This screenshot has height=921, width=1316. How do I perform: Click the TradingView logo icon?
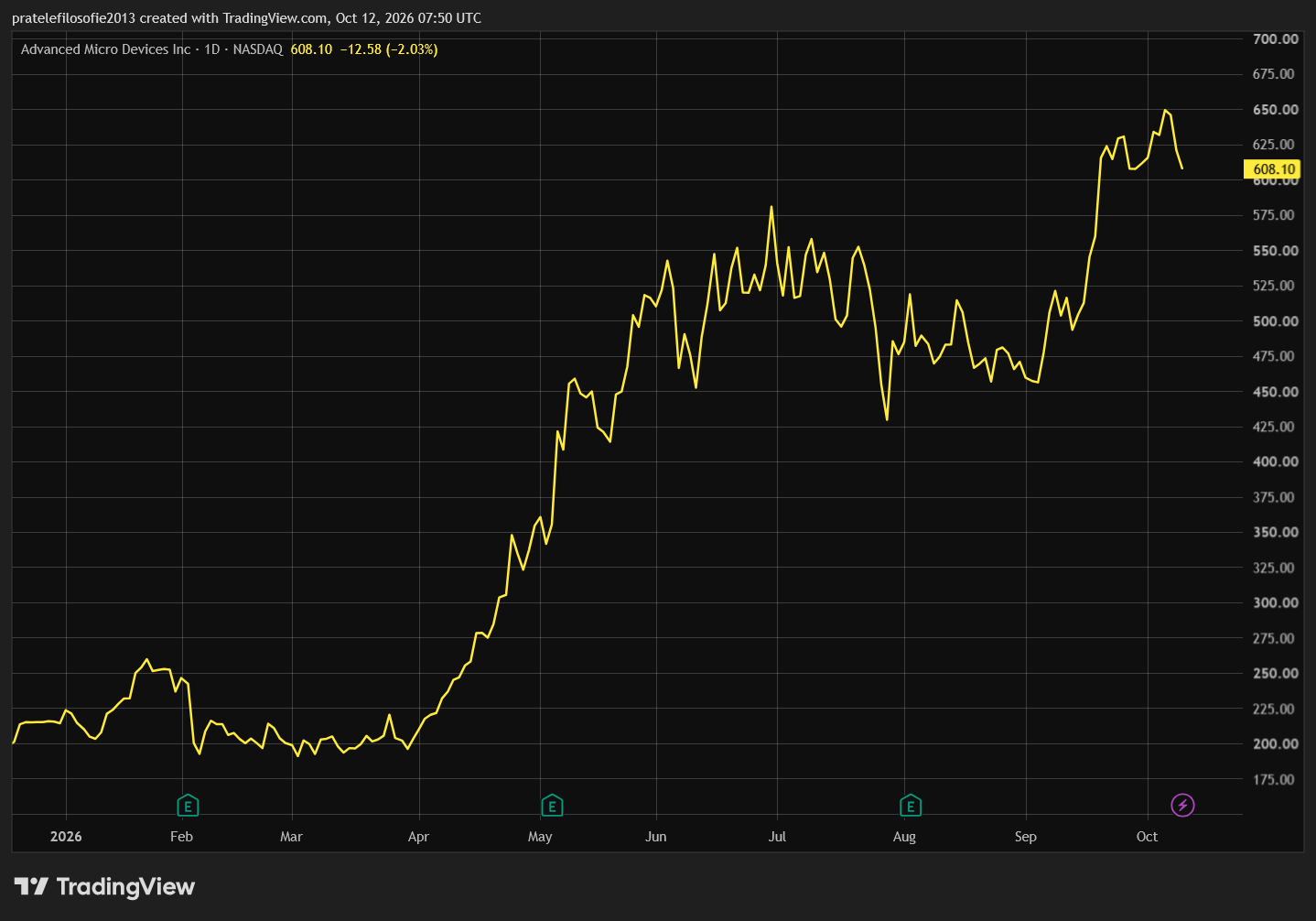(31, 886)
